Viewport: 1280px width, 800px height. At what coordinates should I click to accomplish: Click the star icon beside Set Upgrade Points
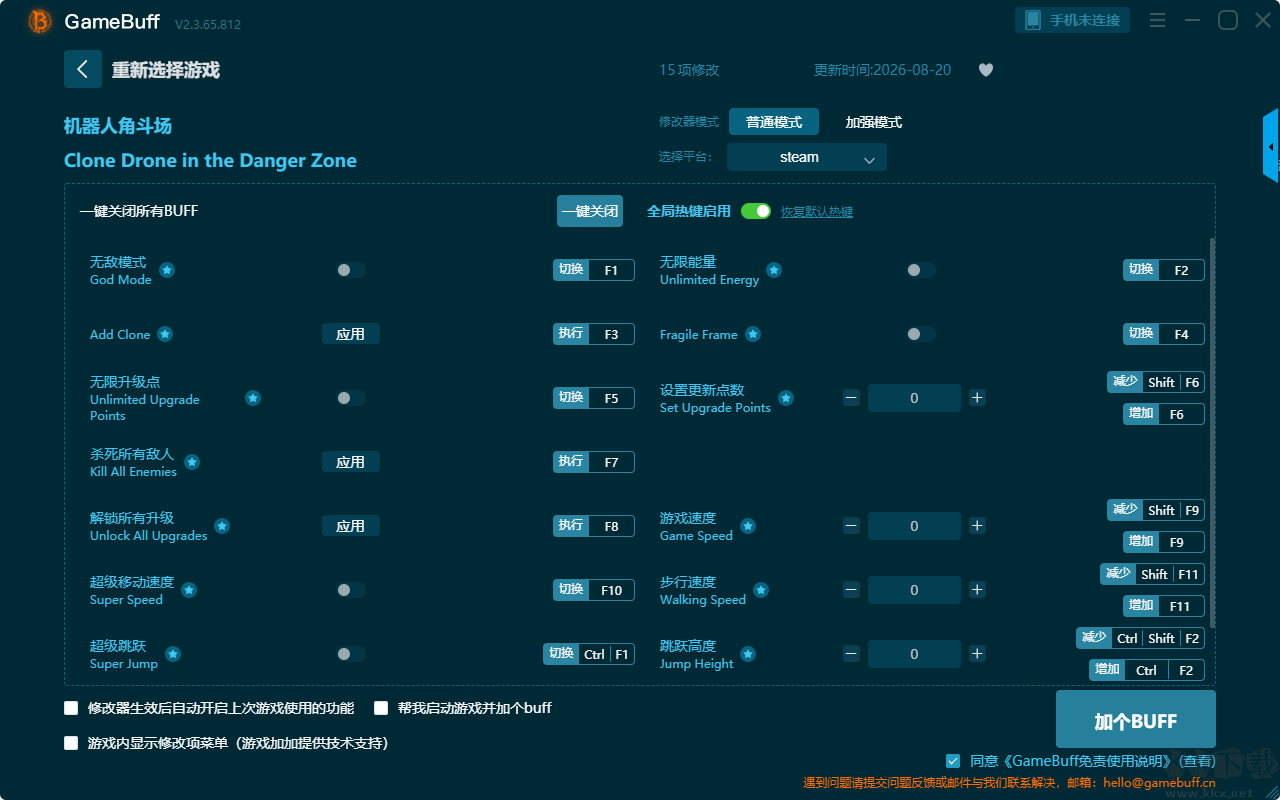[x=786, y=398]
